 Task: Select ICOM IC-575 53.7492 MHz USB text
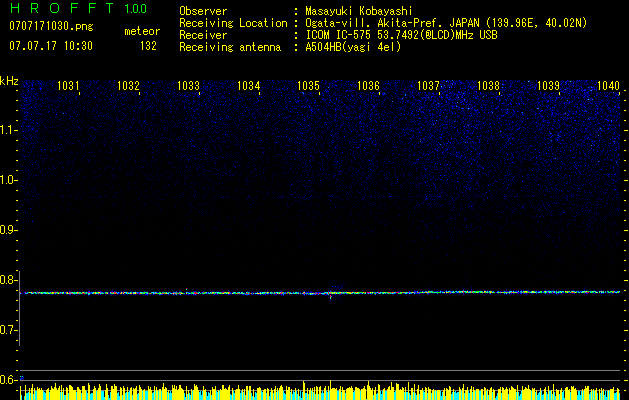(x=401, y=35)
